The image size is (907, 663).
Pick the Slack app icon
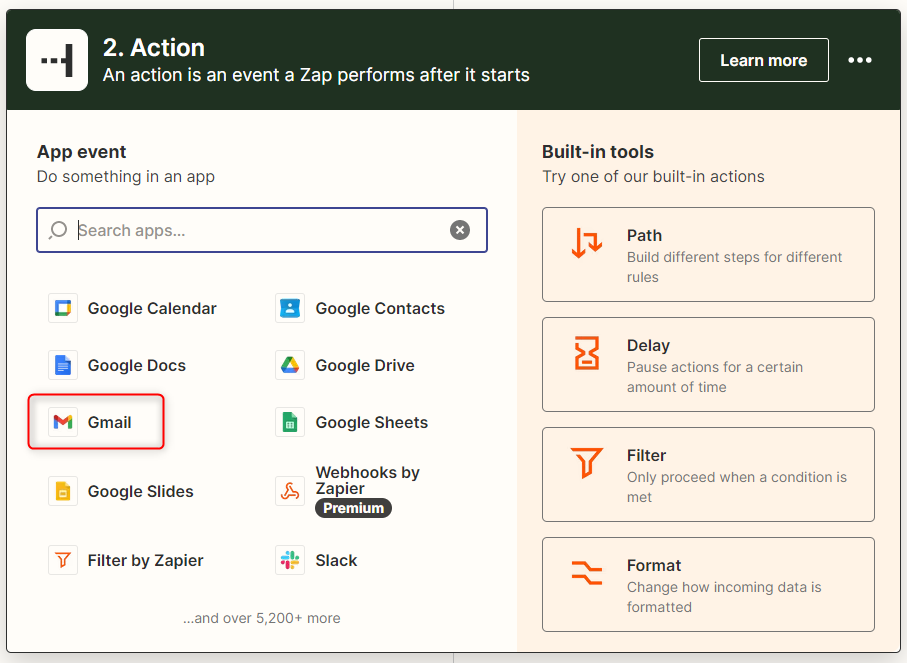pos(290,560)
